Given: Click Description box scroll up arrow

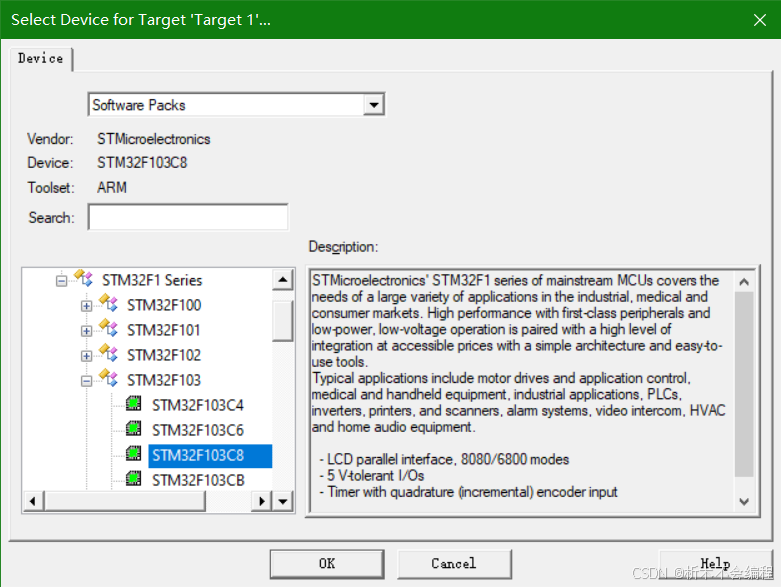Looking at the screenshot, I should pos(744,282).
